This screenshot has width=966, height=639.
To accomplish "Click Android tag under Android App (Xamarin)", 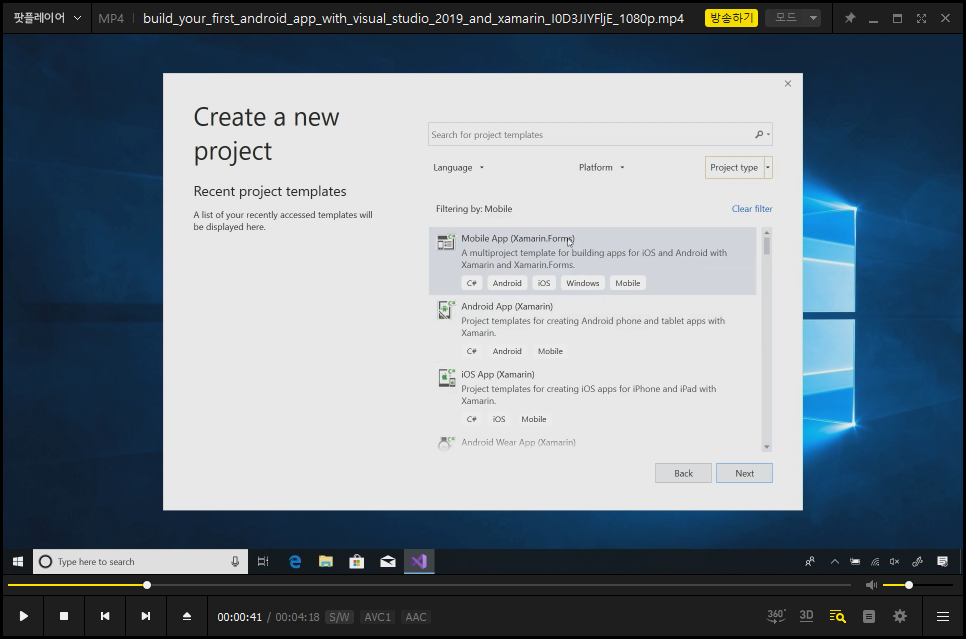I will point(507,351).
